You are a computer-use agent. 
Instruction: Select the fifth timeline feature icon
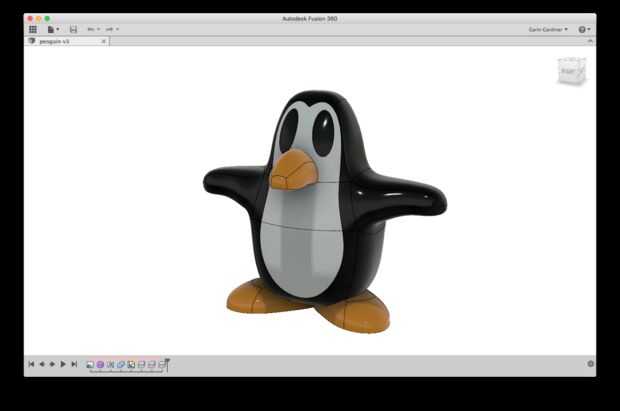131,365
